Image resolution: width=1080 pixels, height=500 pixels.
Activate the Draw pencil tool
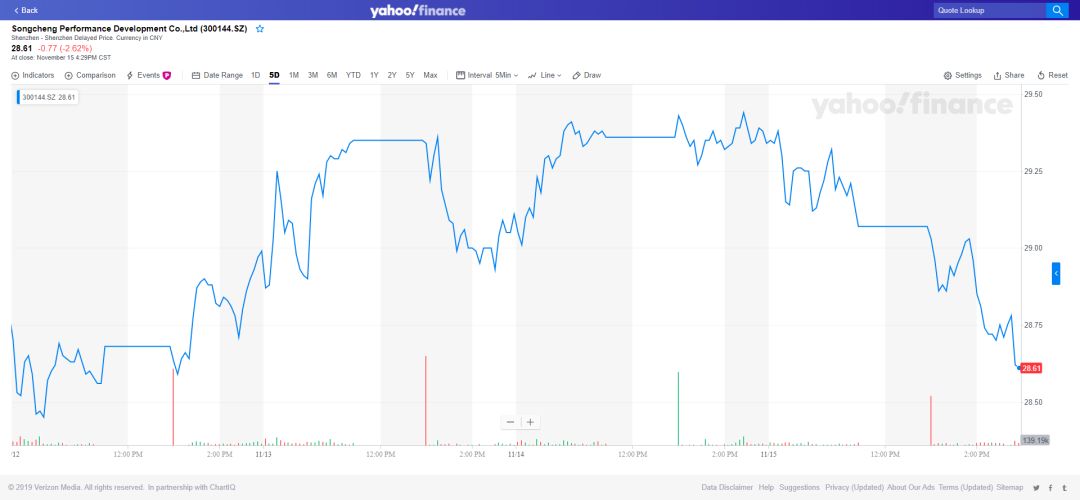pos(587,75)
